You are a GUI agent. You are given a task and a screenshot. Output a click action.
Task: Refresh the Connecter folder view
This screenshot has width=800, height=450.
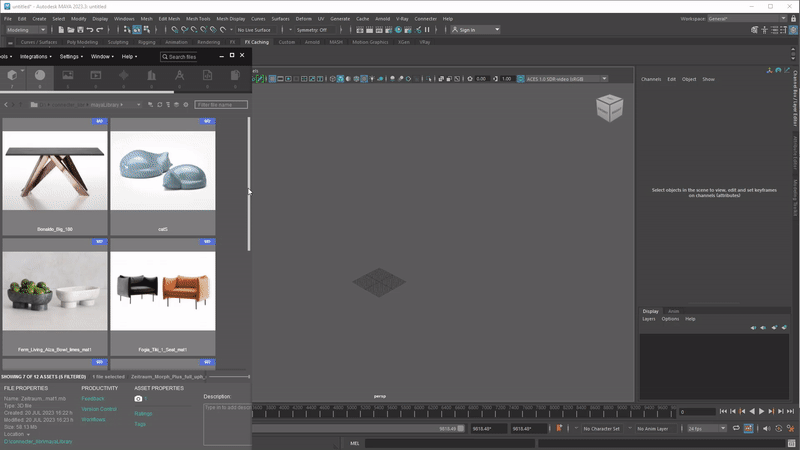click(x=159, y=105)
